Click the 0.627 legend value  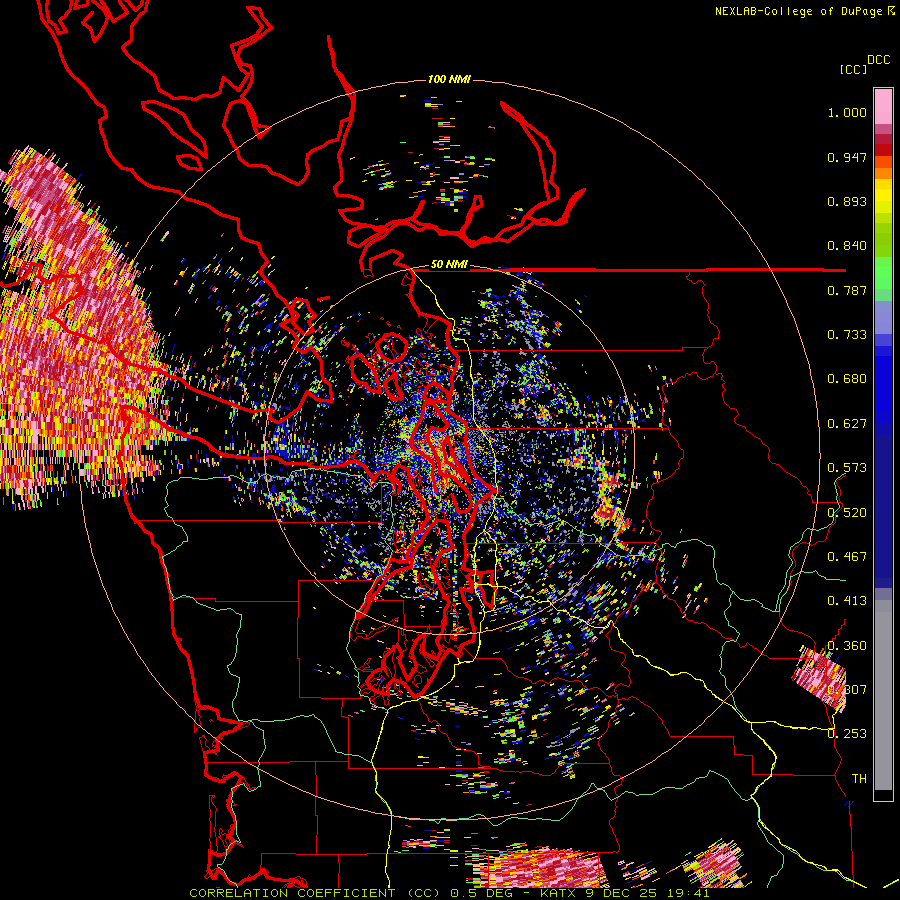coord(847,424)
